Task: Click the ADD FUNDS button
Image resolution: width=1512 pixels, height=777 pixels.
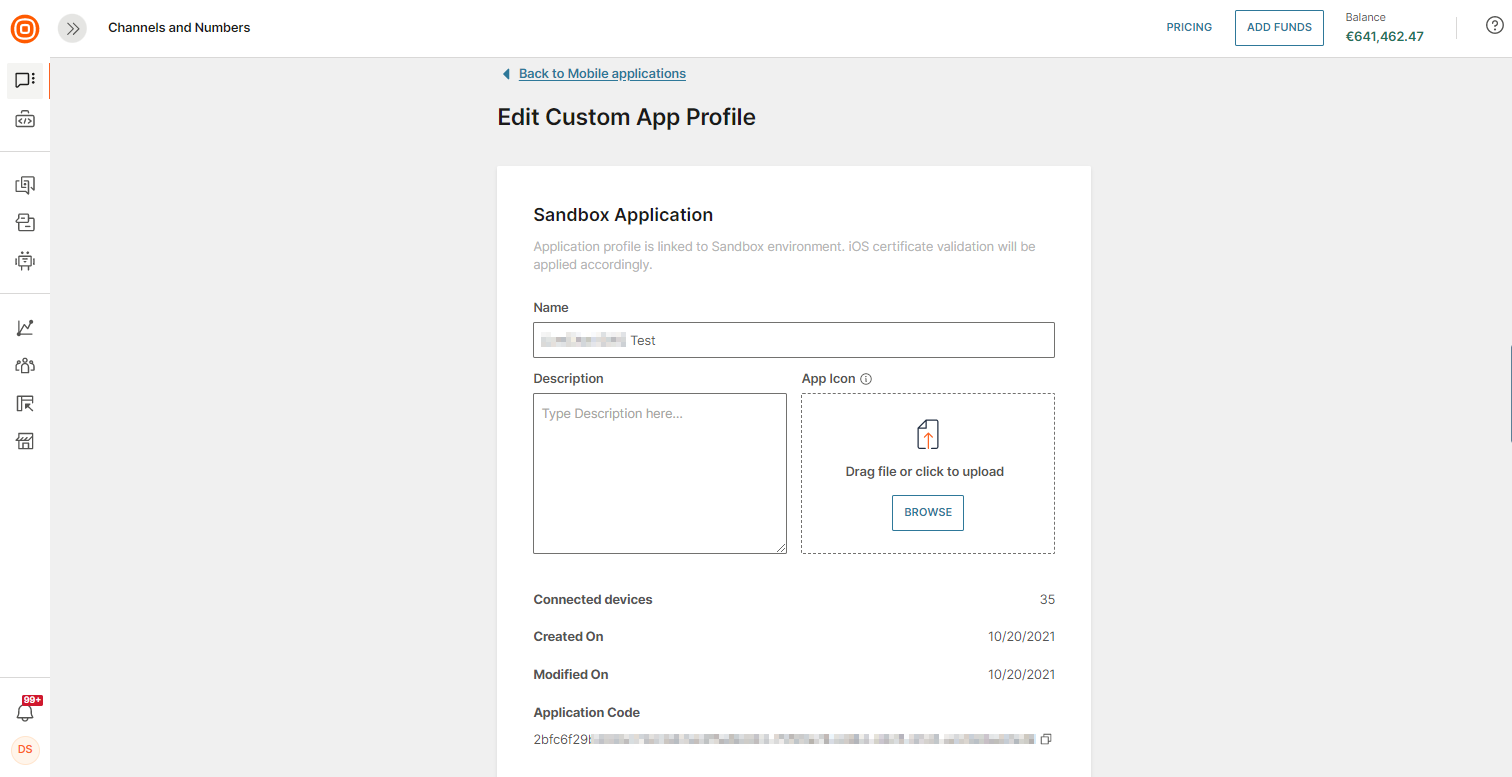Action: click(1279, 28)
